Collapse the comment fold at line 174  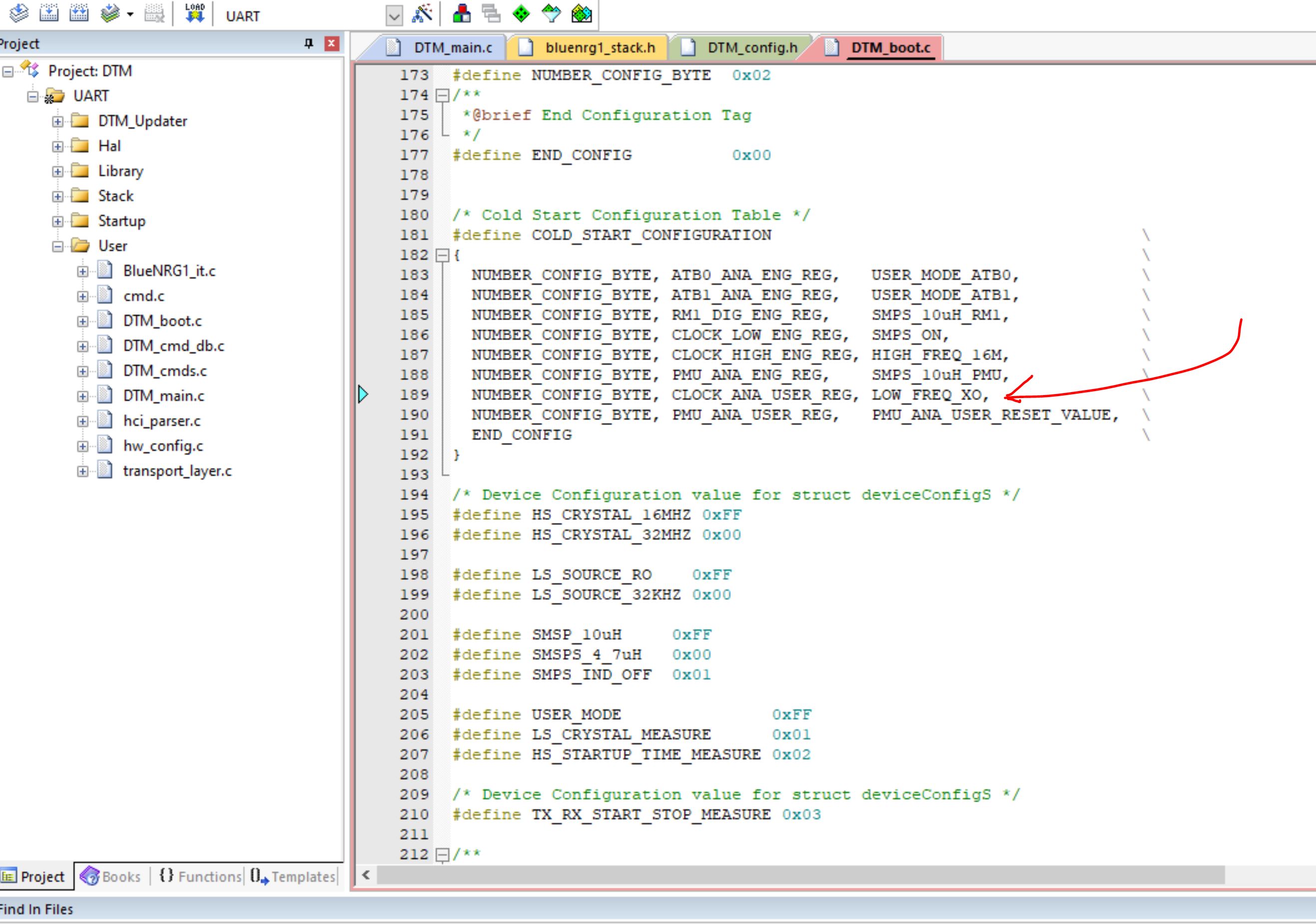pyautogui.click(x=442, y=95)
